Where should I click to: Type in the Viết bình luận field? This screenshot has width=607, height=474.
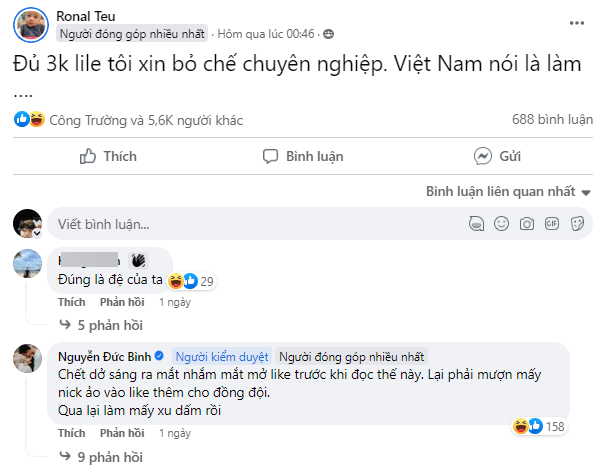pos(250,224)
